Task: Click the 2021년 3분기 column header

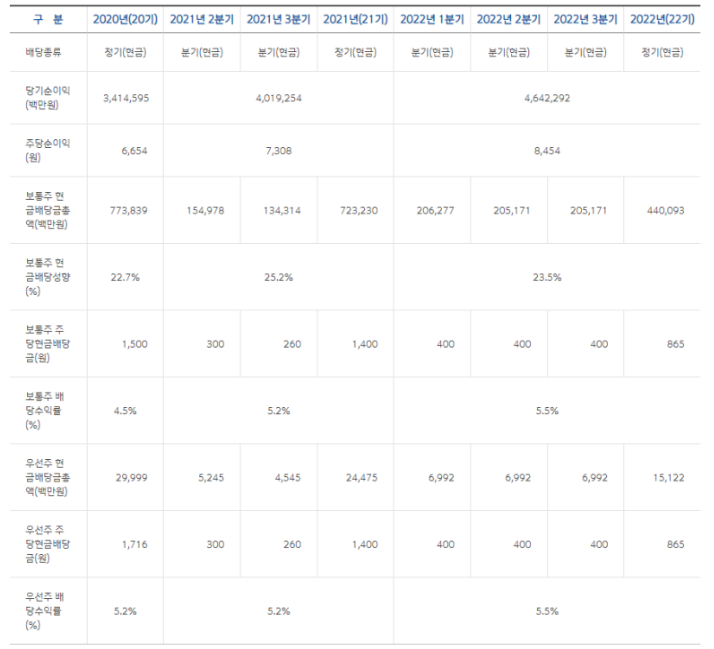Action: (279, 20)
